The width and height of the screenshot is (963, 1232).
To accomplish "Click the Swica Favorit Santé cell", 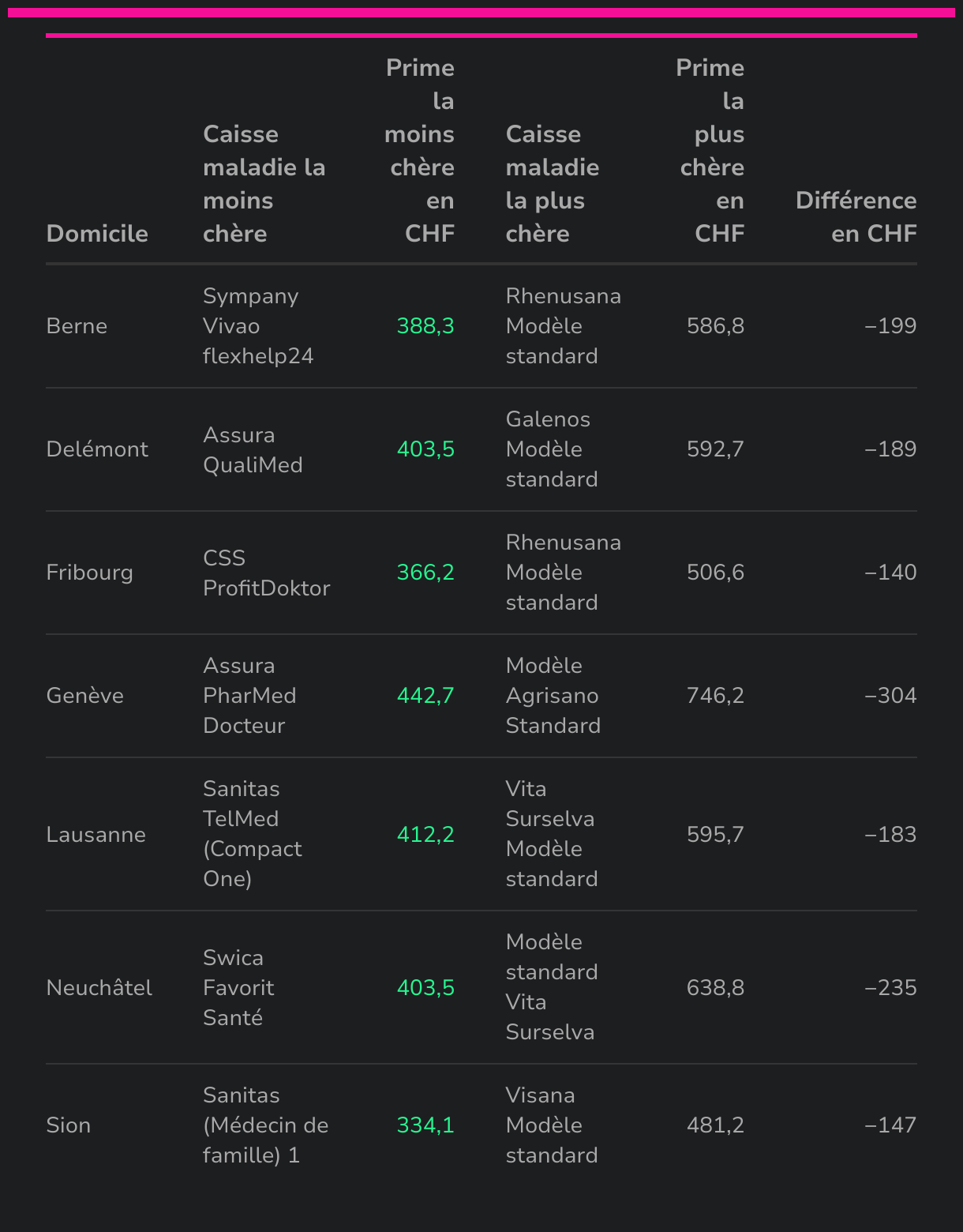I will [x=238, y=988].
